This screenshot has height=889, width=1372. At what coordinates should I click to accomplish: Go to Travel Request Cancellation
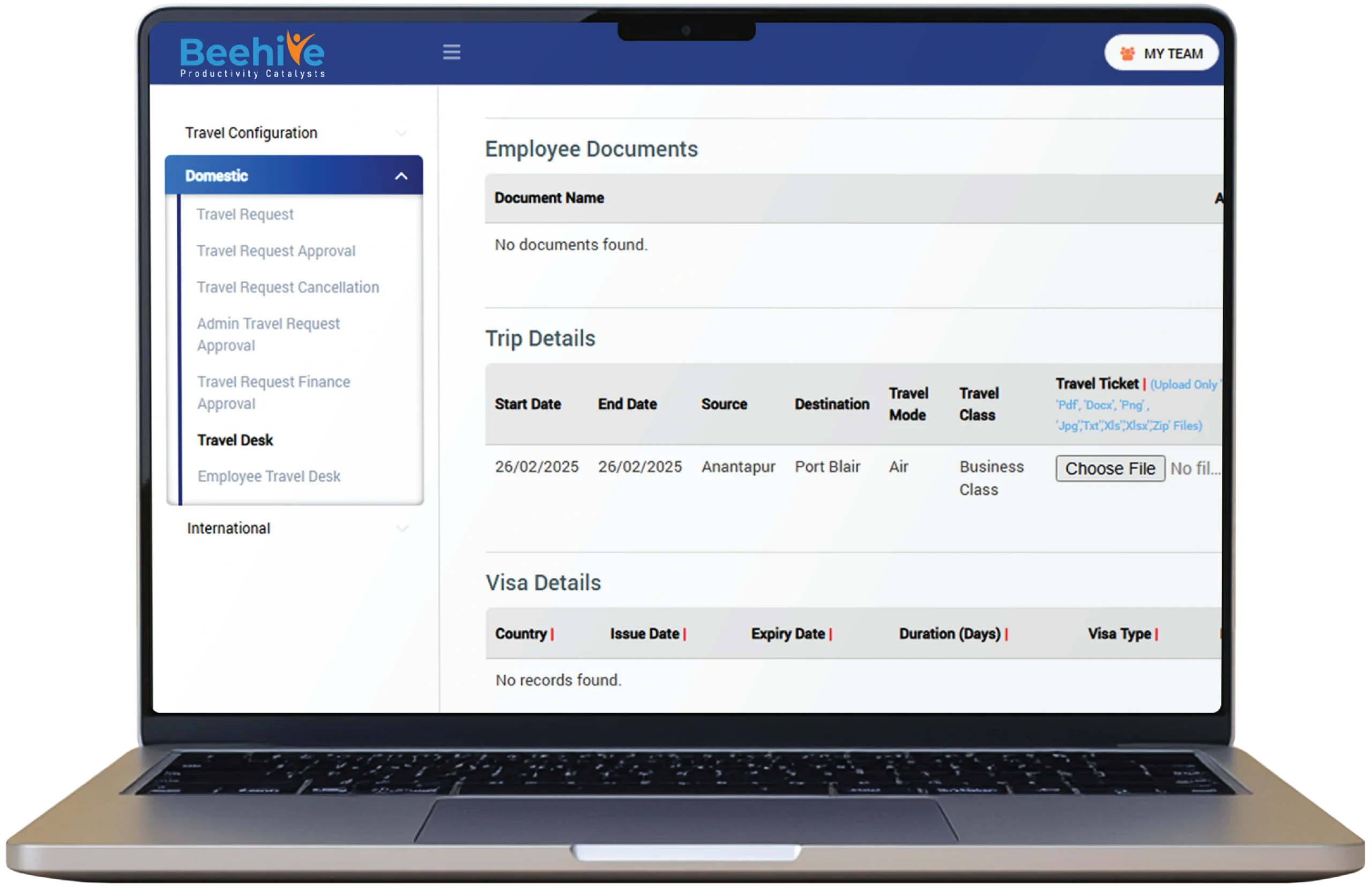(x=288, y=287)
